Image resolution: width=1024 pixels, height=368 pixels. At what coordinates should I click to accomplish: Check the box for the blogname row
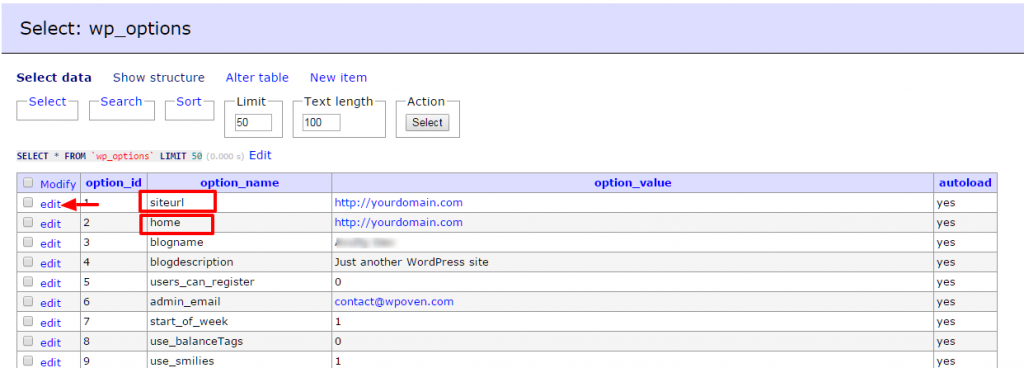coord(27,242)
